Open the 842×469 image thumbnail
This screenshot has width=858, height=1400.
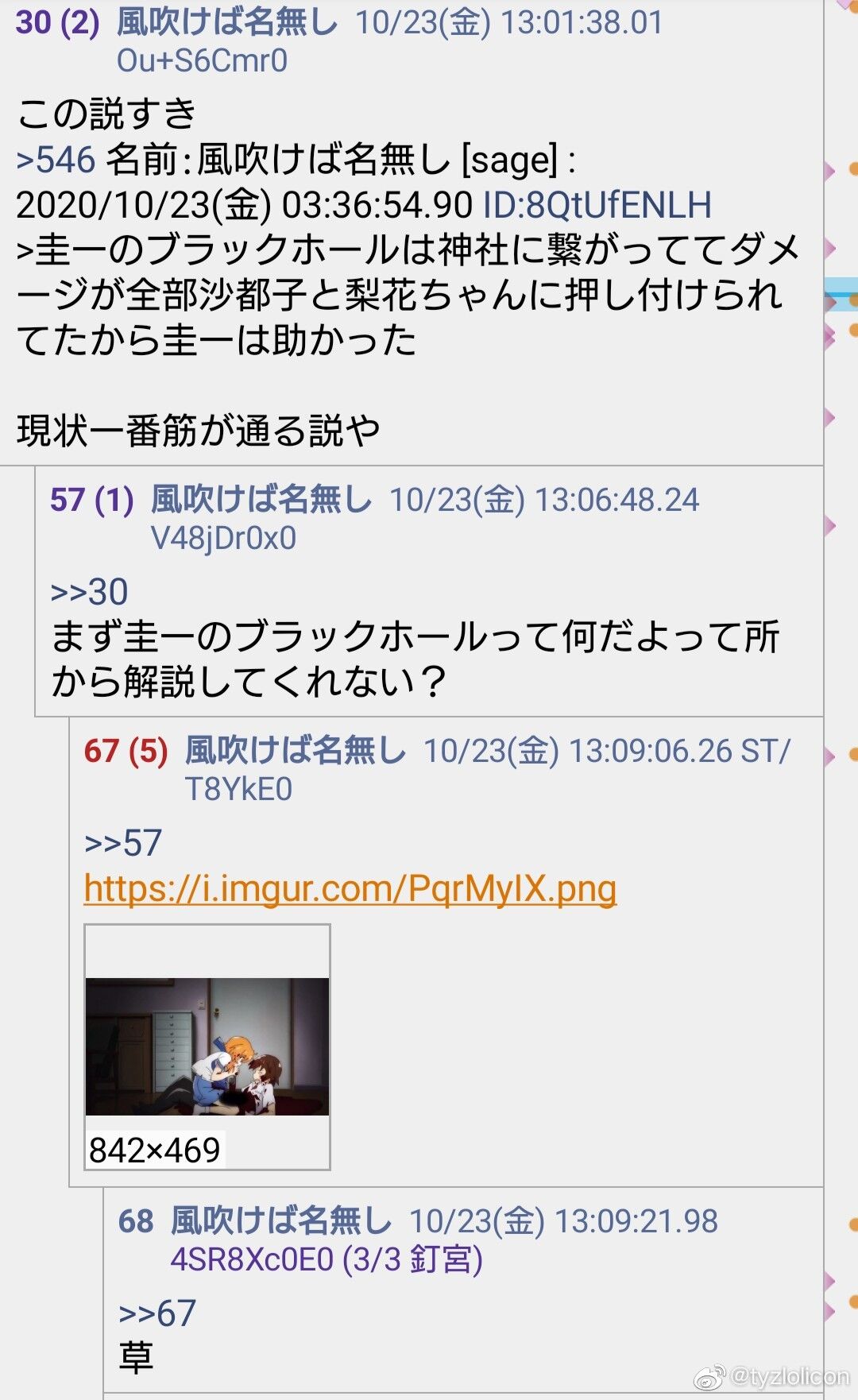[x=207, y=1046]
